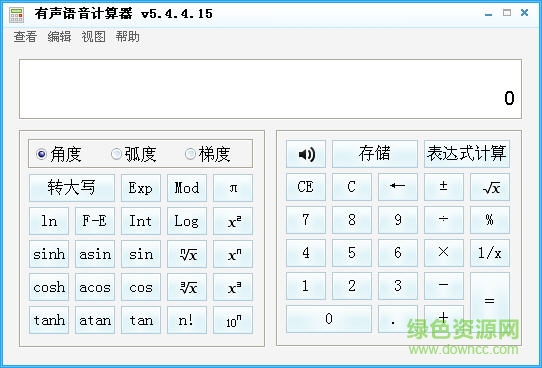Click the cube root key

187,287
